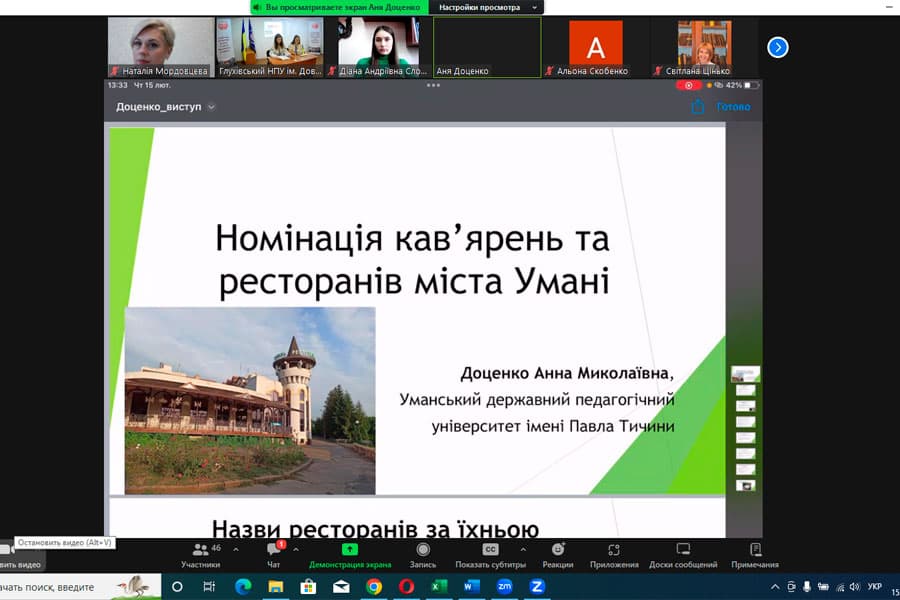Open the Реакции panel
The height and width of the screenshot is (600, 900).
pos(557,553)
